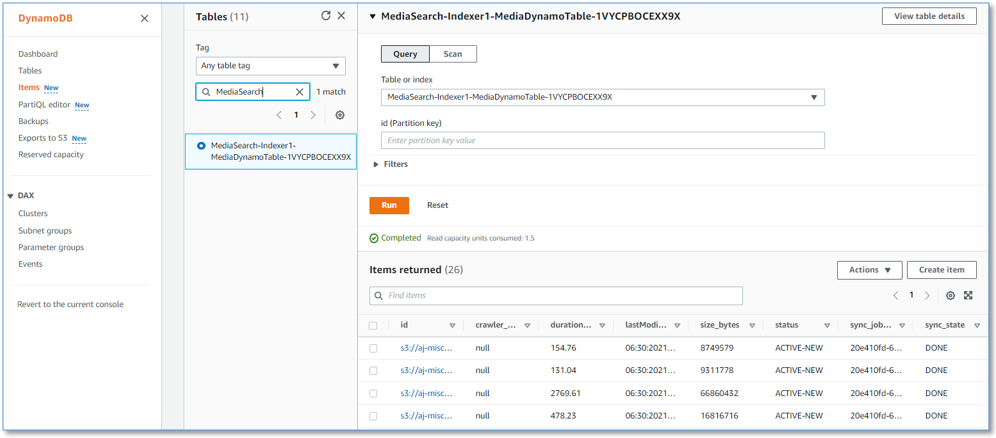The width and height of the screenshot is (996, 438).
Task: Focus the Find items search box
Action: coord(556,296)
